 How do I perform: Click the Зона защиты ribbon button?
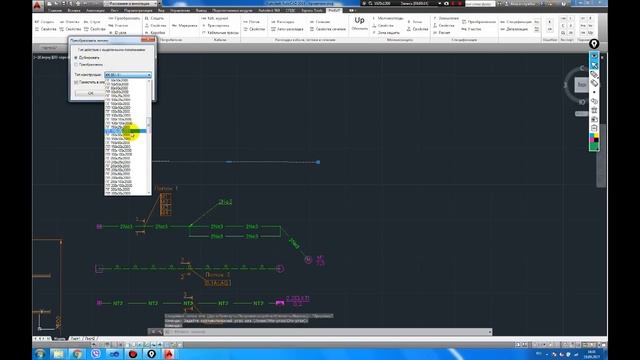click(385, 32)
